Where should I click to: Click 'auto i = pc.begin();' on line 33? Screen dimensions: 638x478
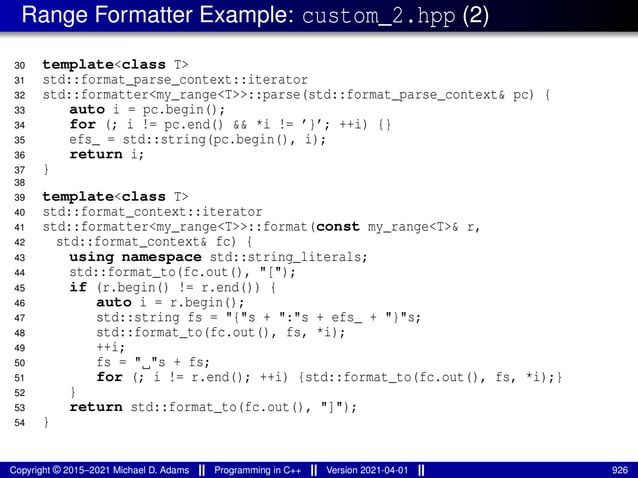point(147,110)
